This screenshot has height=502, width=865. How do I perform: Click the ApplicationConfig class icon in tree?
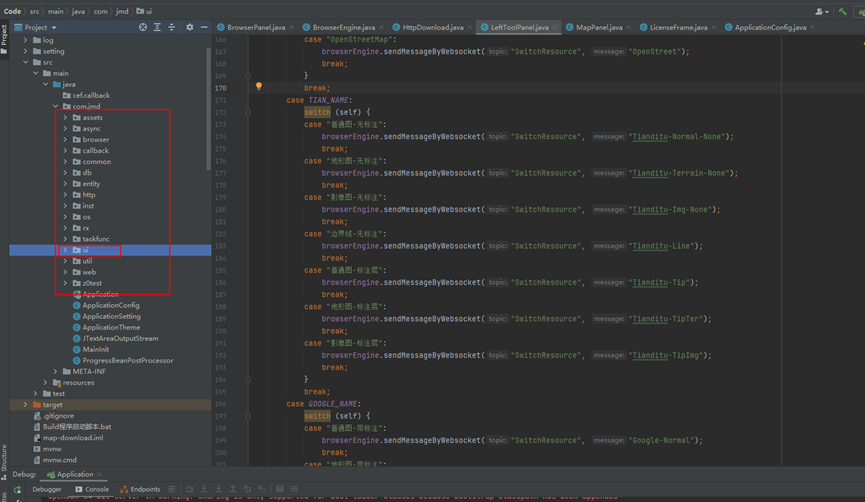point(77,305)
